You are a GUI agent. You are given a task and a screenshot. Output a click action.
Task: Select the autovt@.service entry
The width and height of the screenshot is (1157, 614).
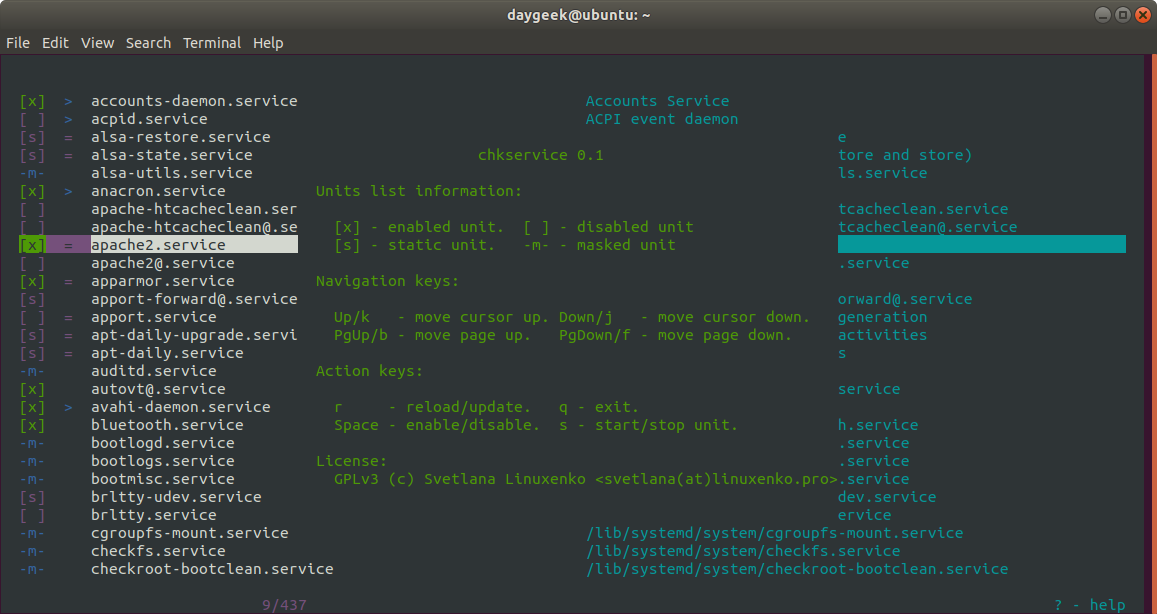coord(157,389)
